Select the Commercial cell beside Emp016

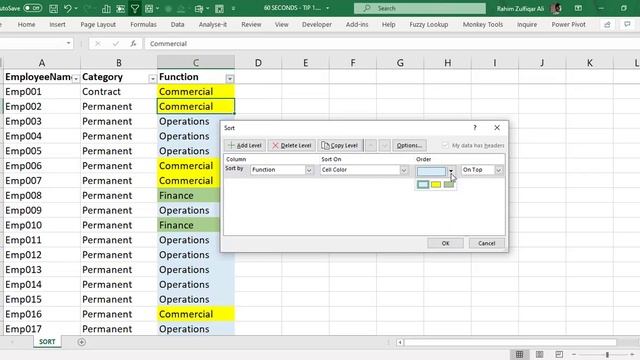pyautogui.click(x=196, y=314)
